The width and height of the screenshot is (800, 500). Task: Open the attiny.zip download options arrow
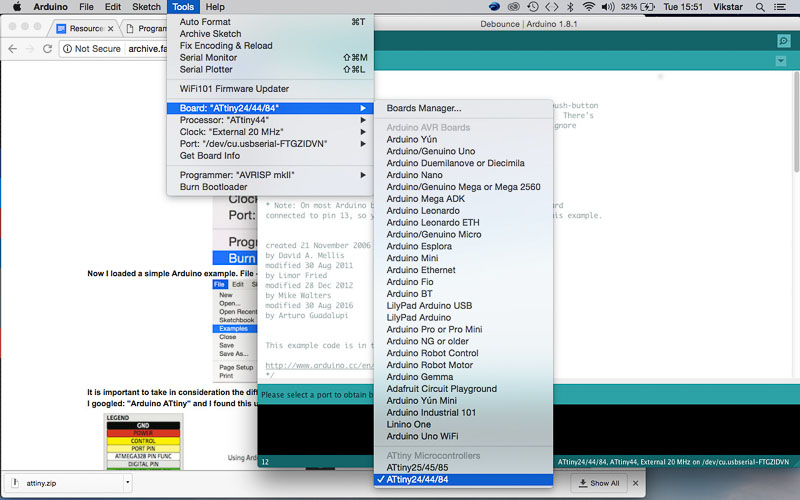pyautogui.click(x=127, y=482)
